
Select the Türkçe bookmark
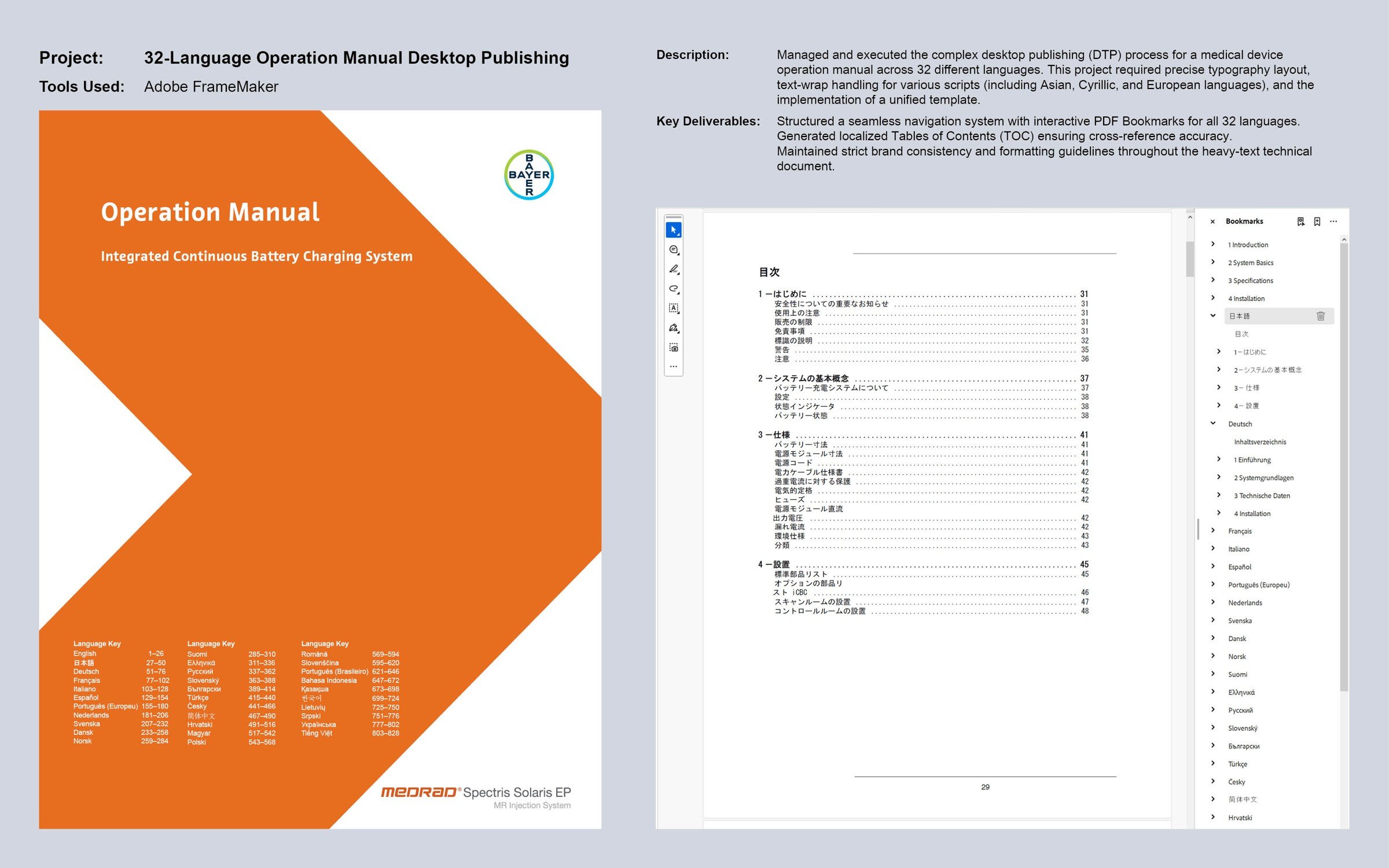coord(1237,764)
